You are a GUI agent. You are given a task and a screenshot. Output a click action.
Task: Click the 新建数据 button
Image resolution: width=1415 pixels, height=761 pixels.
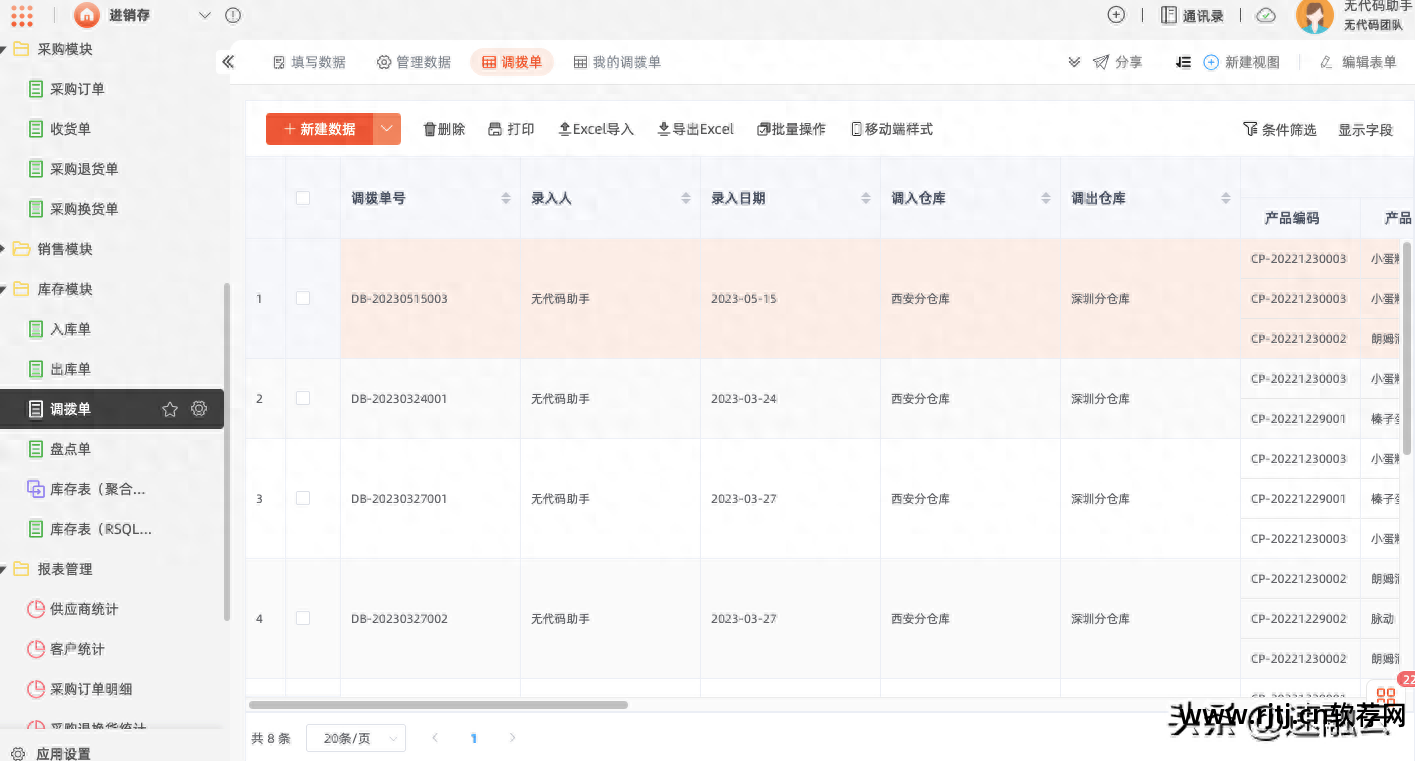[319, 129]
